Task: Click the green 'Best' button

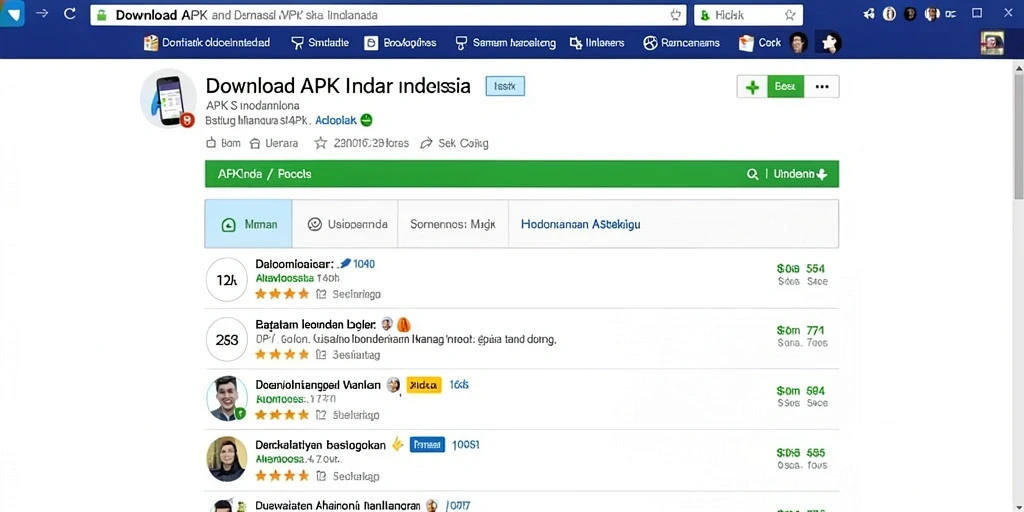Action: point(786,87)
